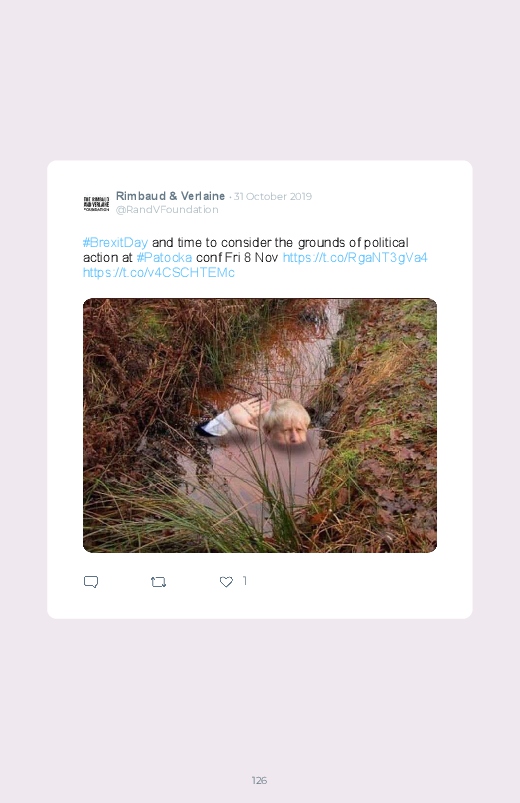Like the tweet with the heart icon

click(226, 582)
